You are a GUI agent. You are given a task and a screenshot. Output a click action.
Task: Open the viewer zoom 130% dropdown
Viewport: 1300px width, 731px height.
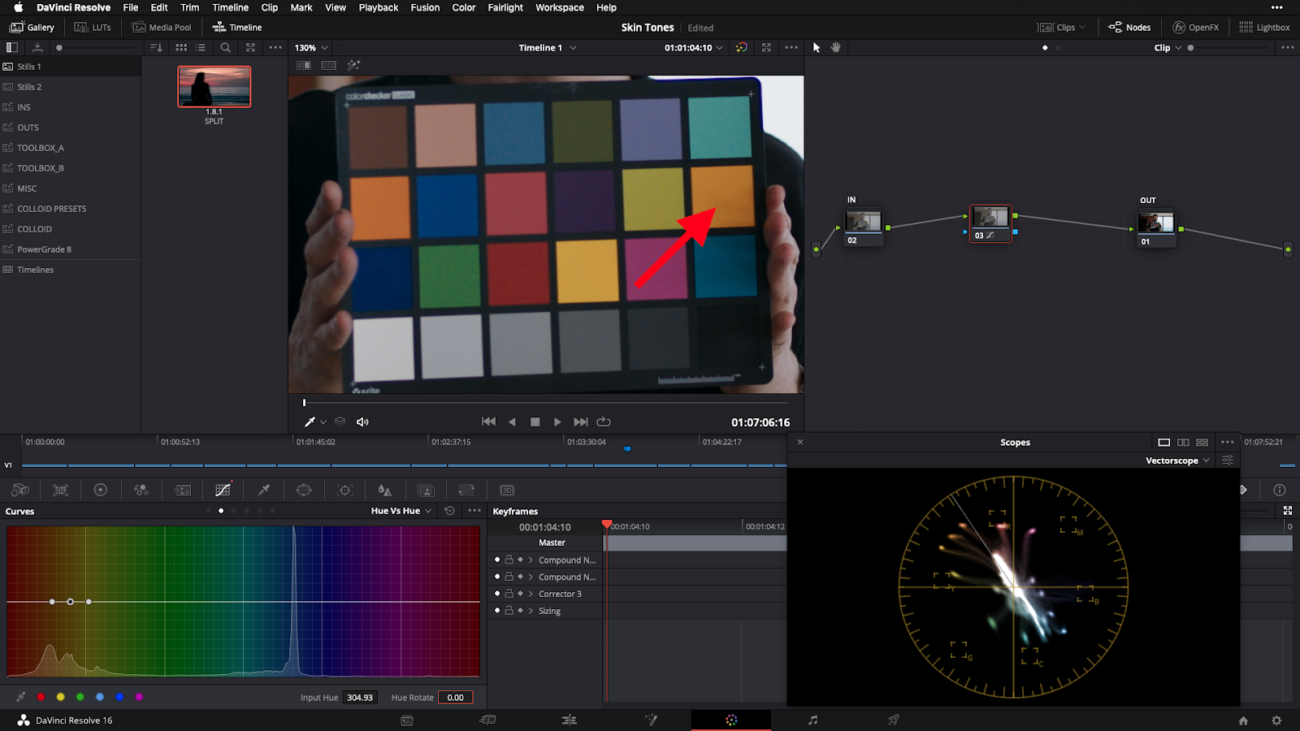click(x=311, y=47)
